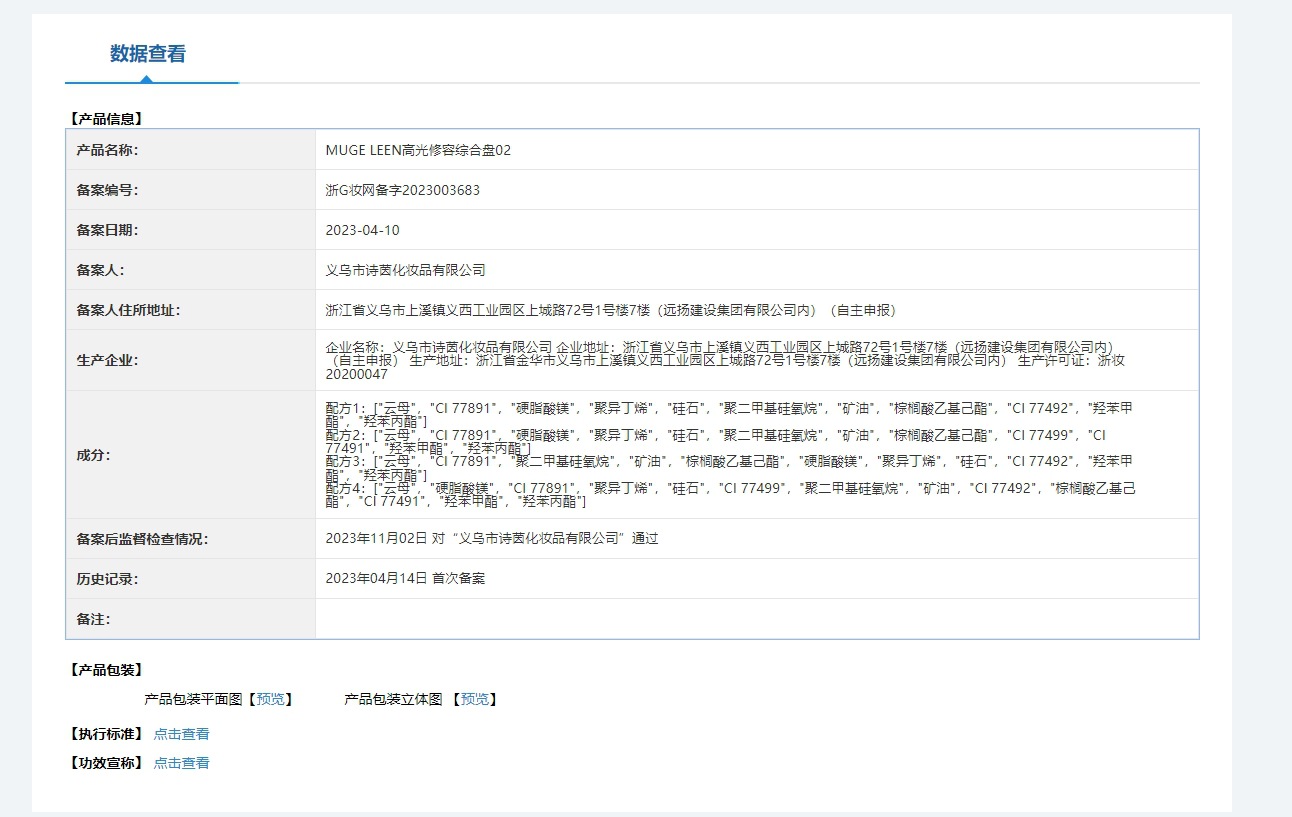Click the 配方1 ingredients line
Screen dimensions: 1292x817
point(729,414)
